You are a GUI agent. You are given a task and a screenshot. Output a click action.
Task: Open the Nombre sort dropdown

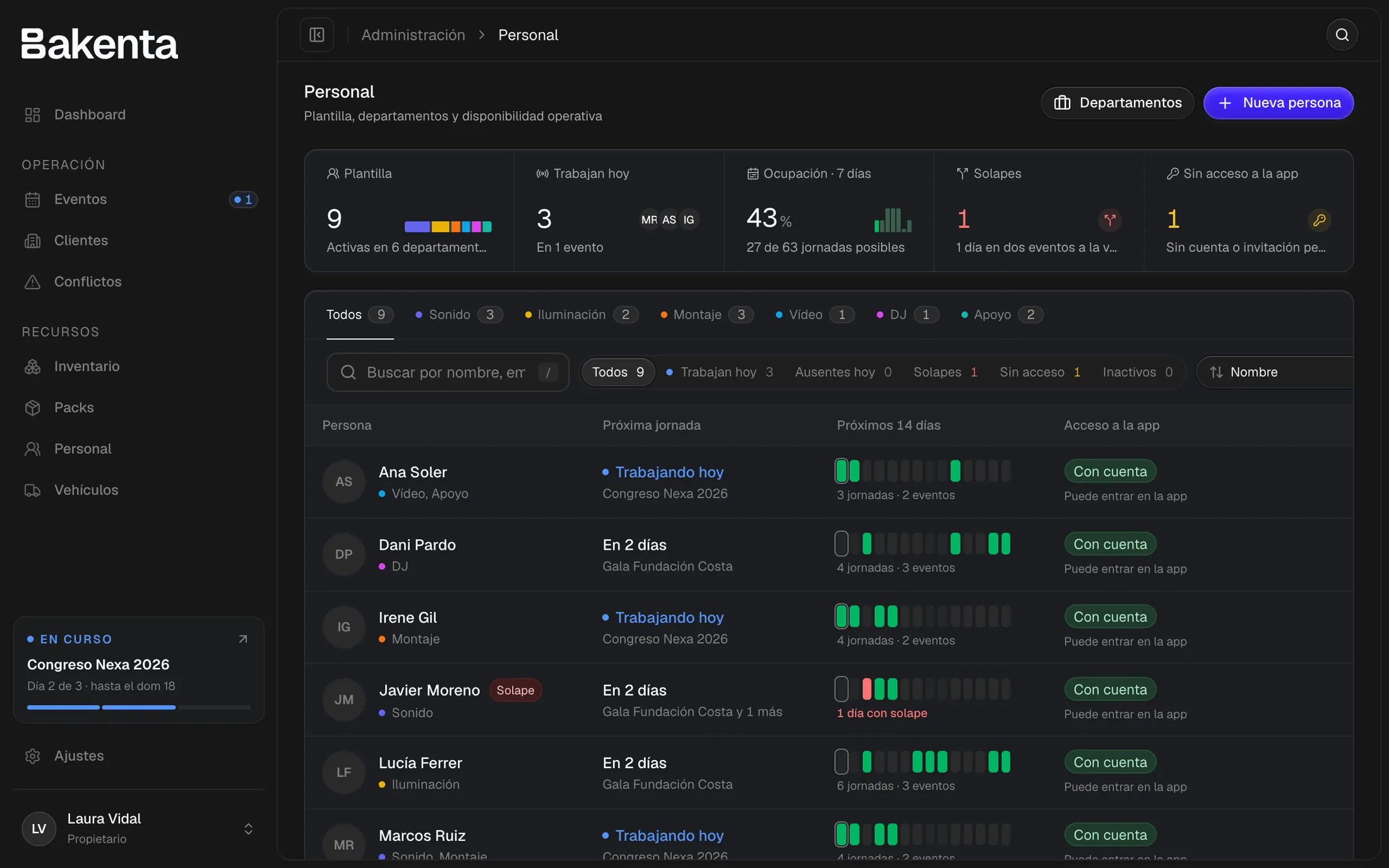coord(1275,372)
